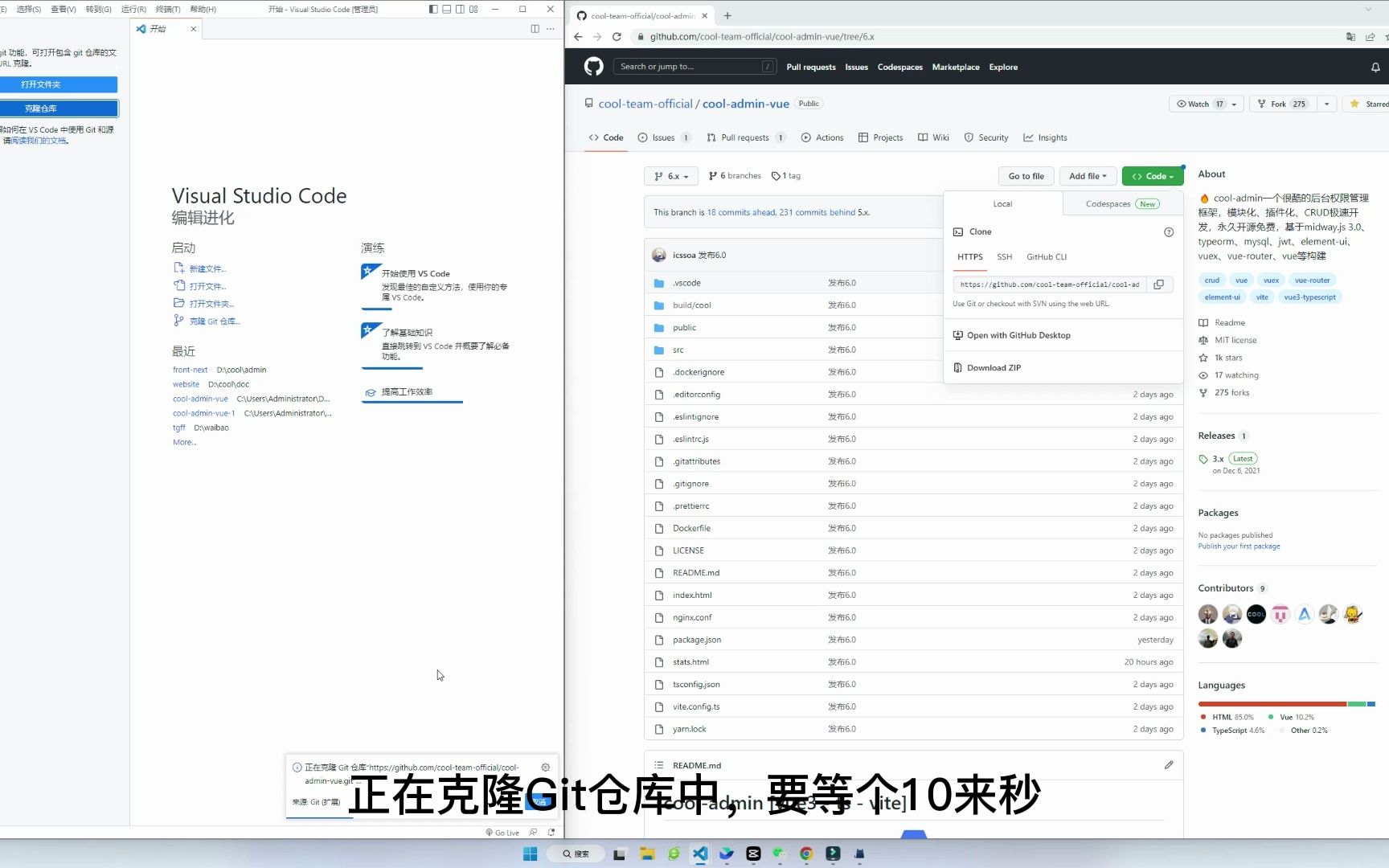Image resolution: width=1389 pixels, height=868 pixels.
Task: Open the fork options dropdown arrow
Action: [1327, 104]
